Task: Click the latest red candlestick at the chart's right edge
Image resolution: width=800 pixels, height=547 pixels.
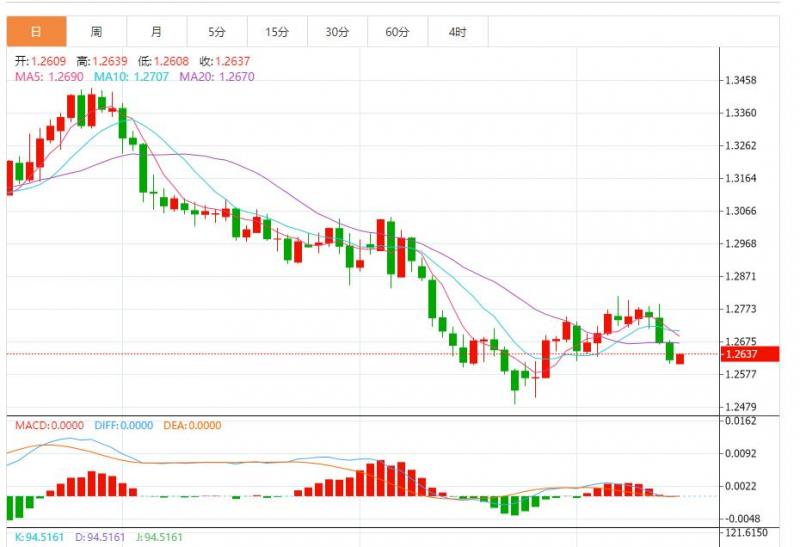Action: click(680, 359)
